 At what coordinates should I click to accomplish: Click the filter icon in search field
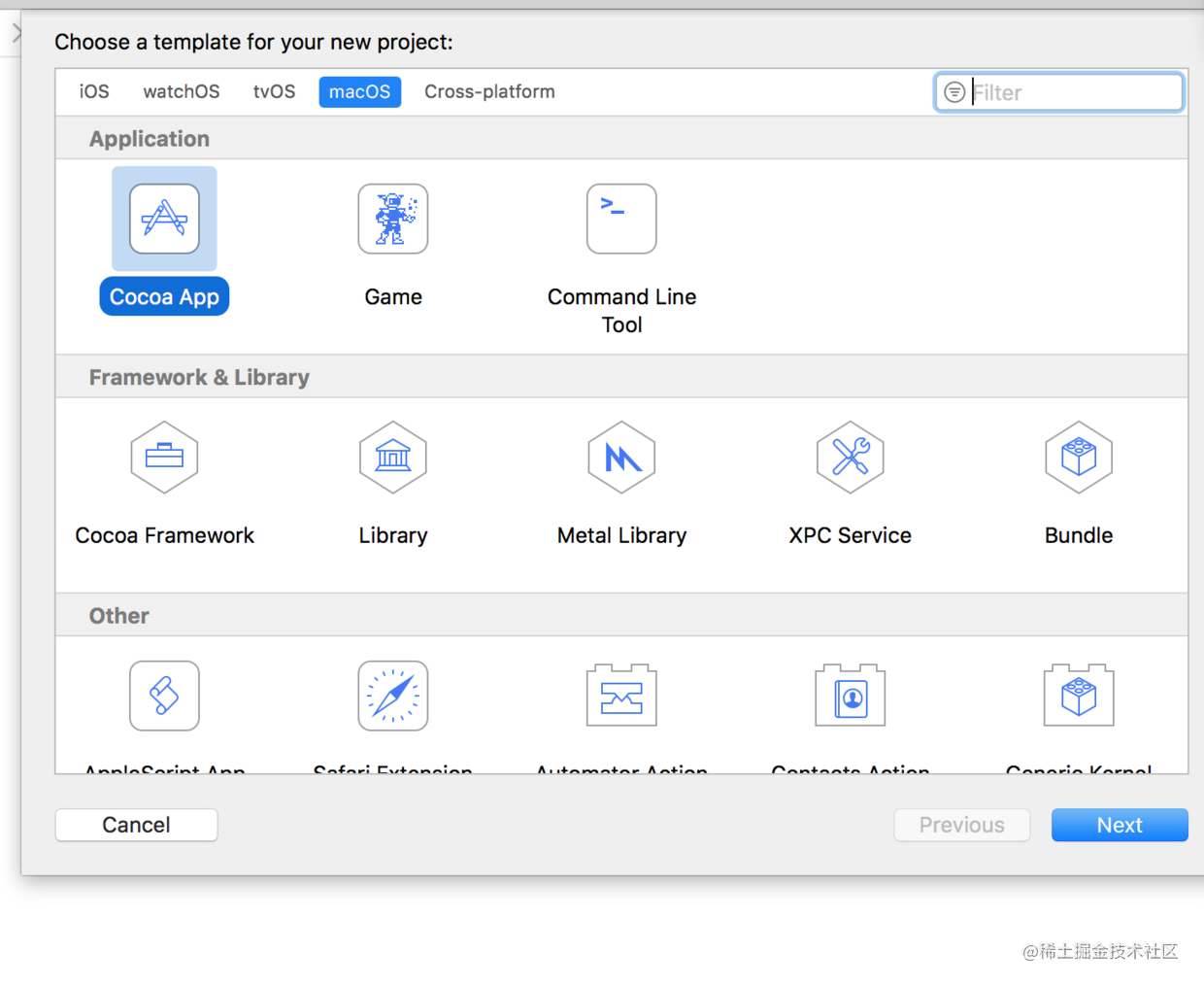954,92
